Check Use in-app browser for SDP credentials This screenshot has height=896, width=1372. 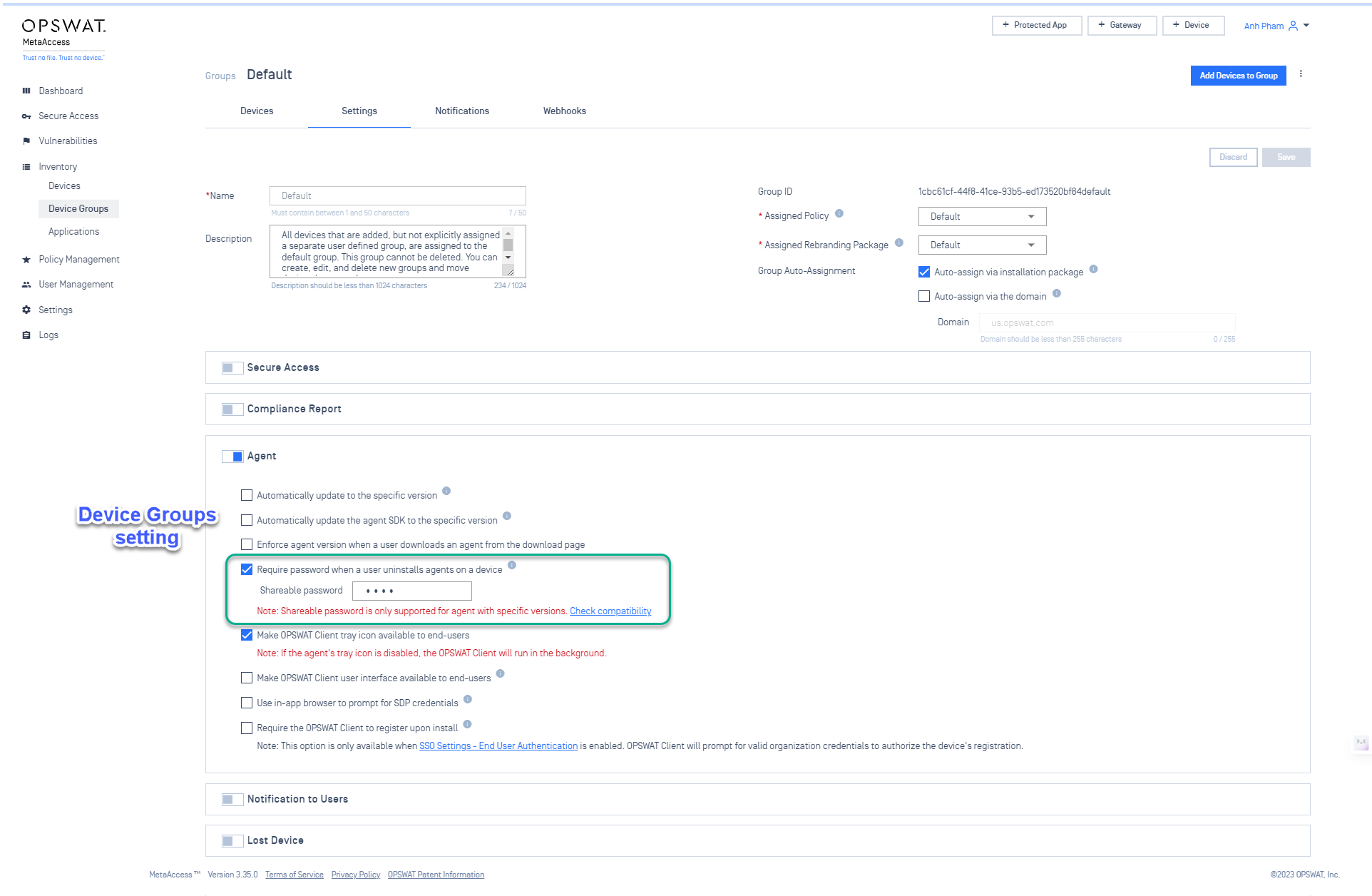pyautogui.click(x=247, y=703)
